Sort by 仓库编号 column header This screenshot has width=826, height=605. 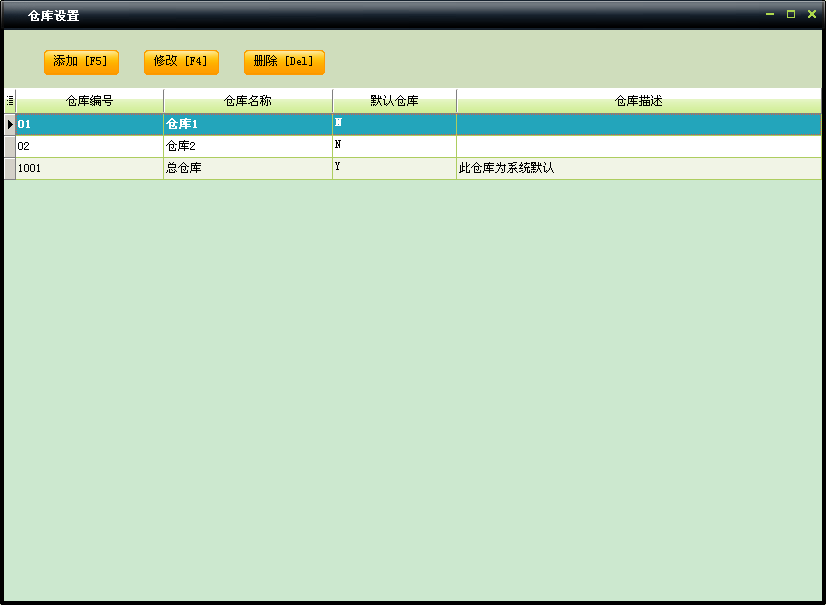point(90,101)
